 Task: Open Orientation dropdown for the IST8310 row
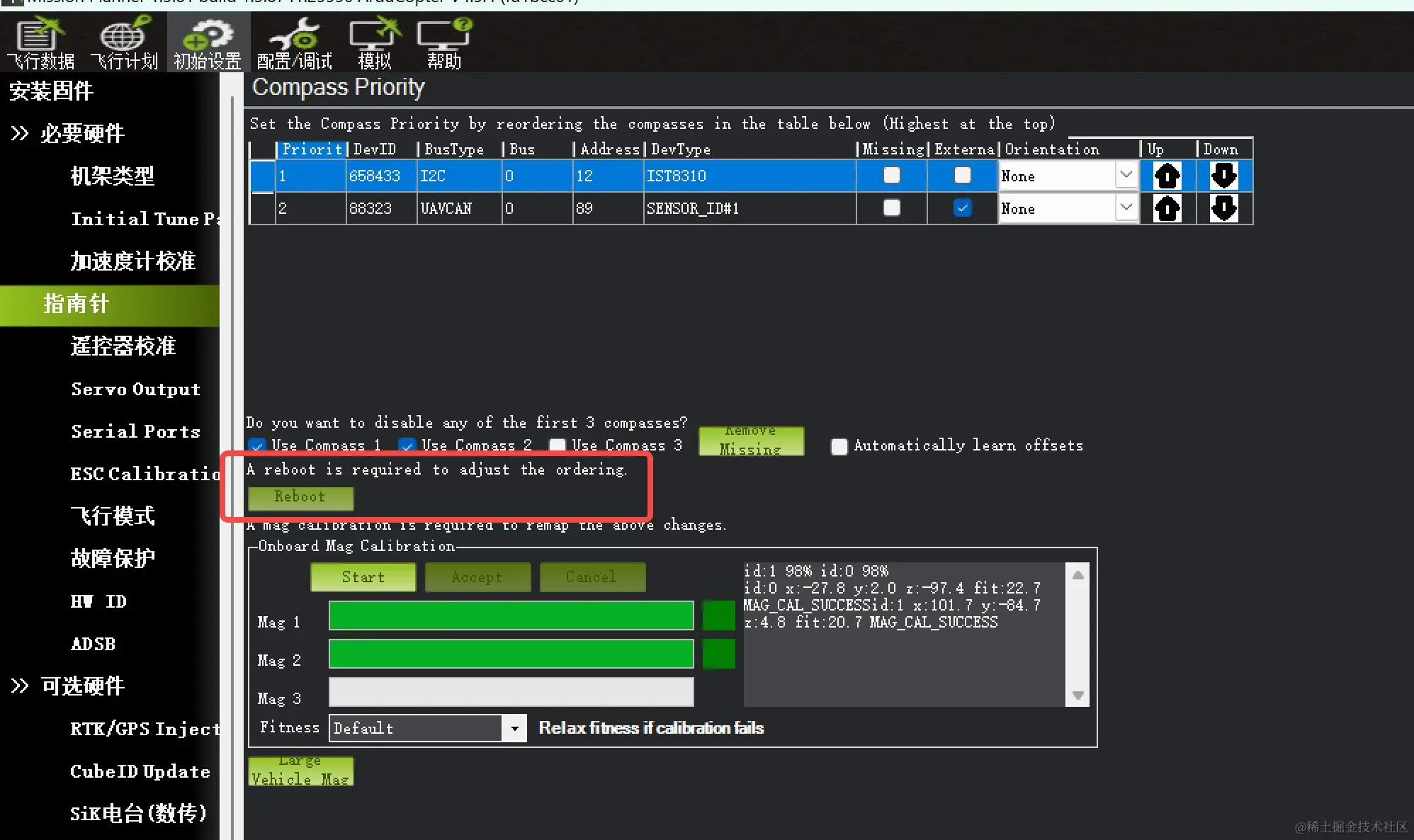point(1126,175)
